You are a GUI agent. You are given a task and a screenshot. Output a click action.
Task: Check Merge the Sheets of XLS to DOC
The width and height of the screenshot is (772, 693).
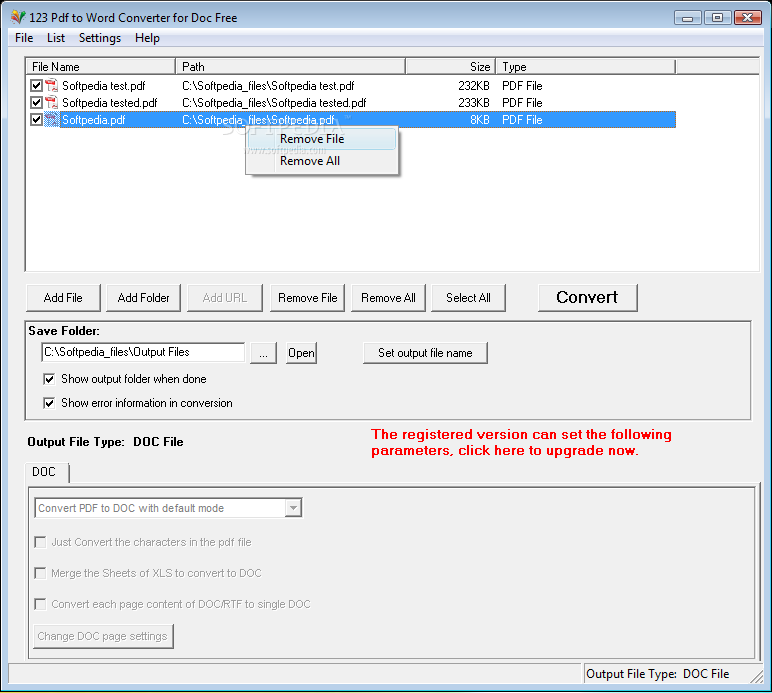click(40, 573)
